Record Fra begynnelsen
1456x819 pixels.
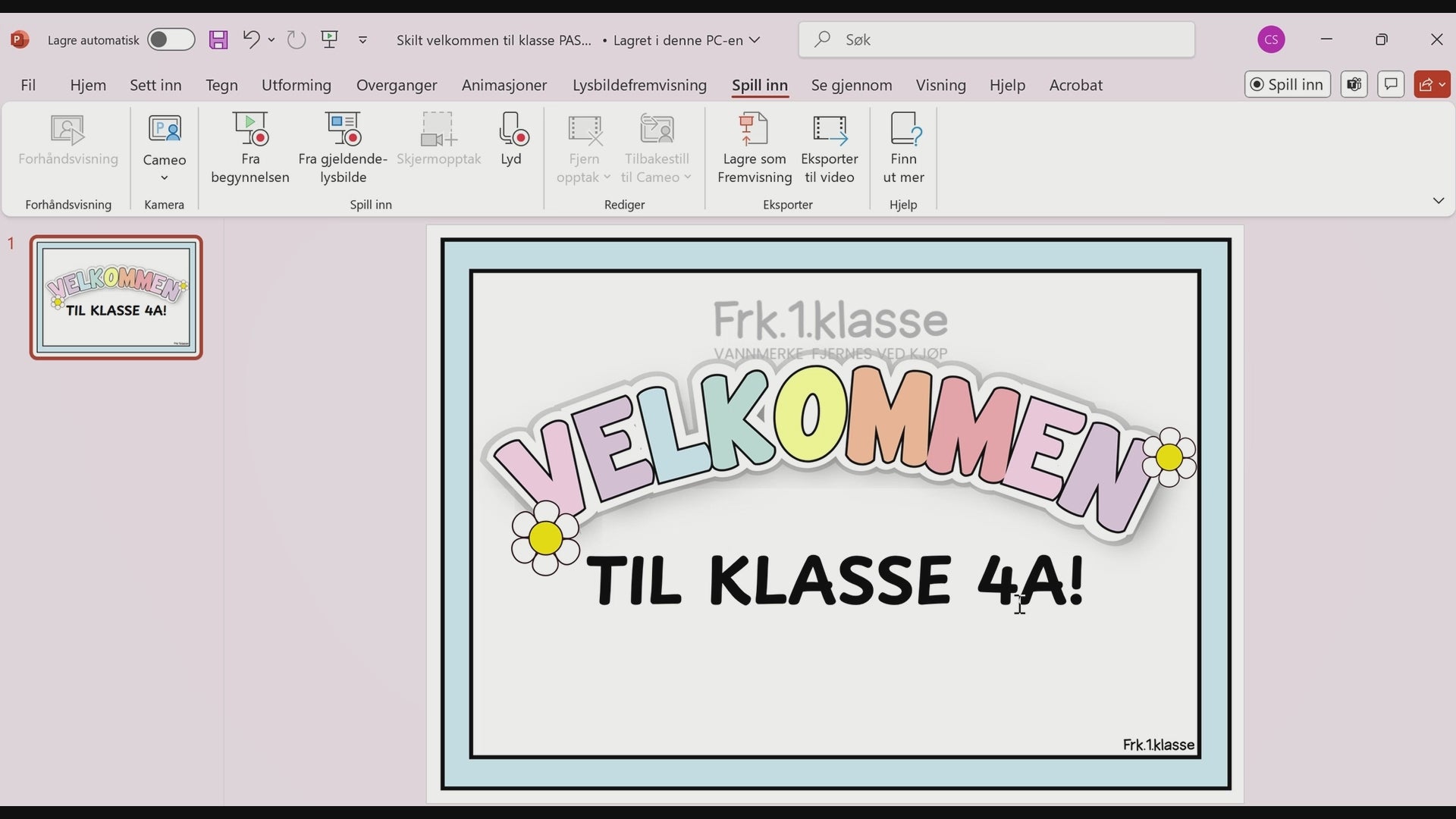(250, 149)
